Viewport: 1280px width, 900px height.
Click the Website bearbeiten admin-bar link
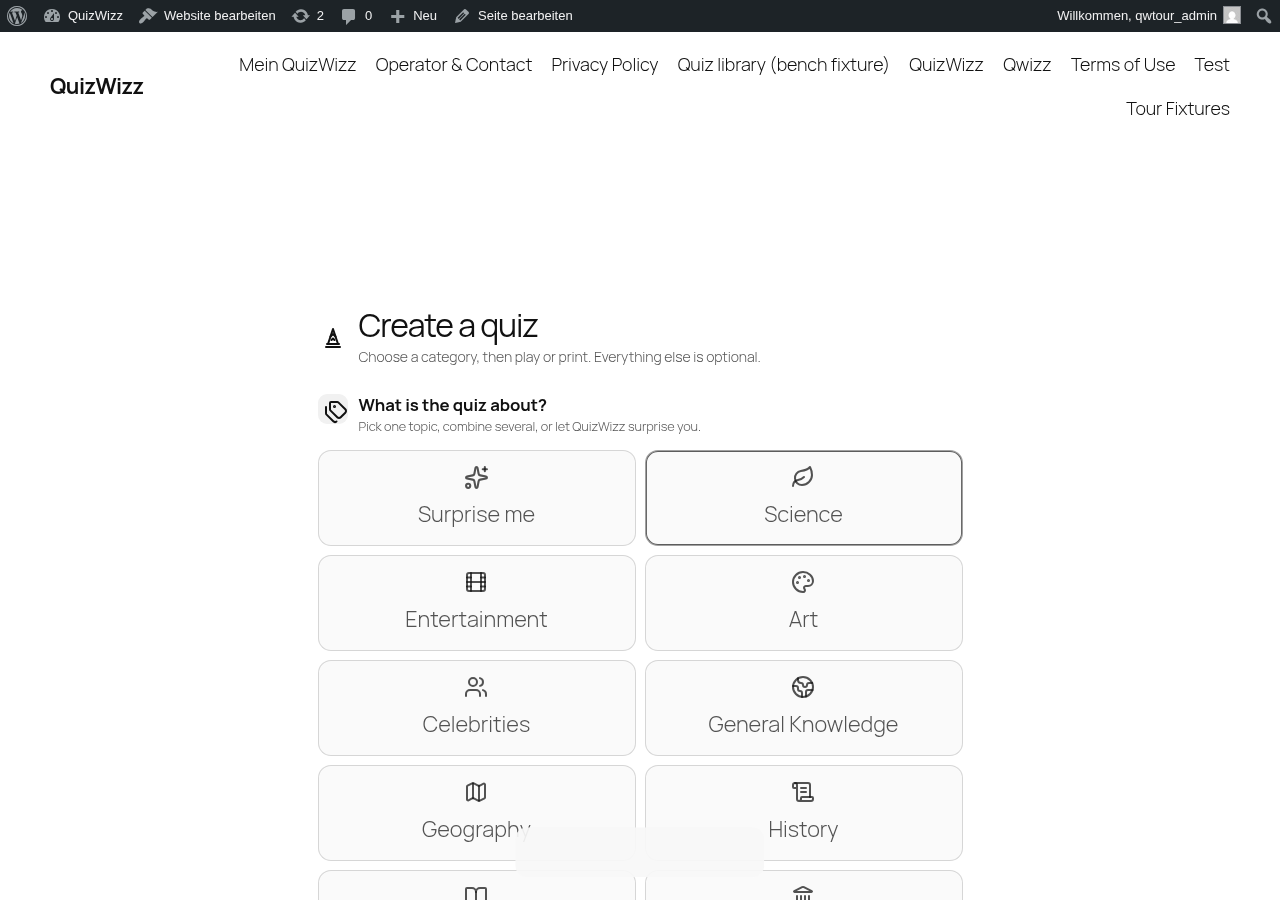click(207, 16)
